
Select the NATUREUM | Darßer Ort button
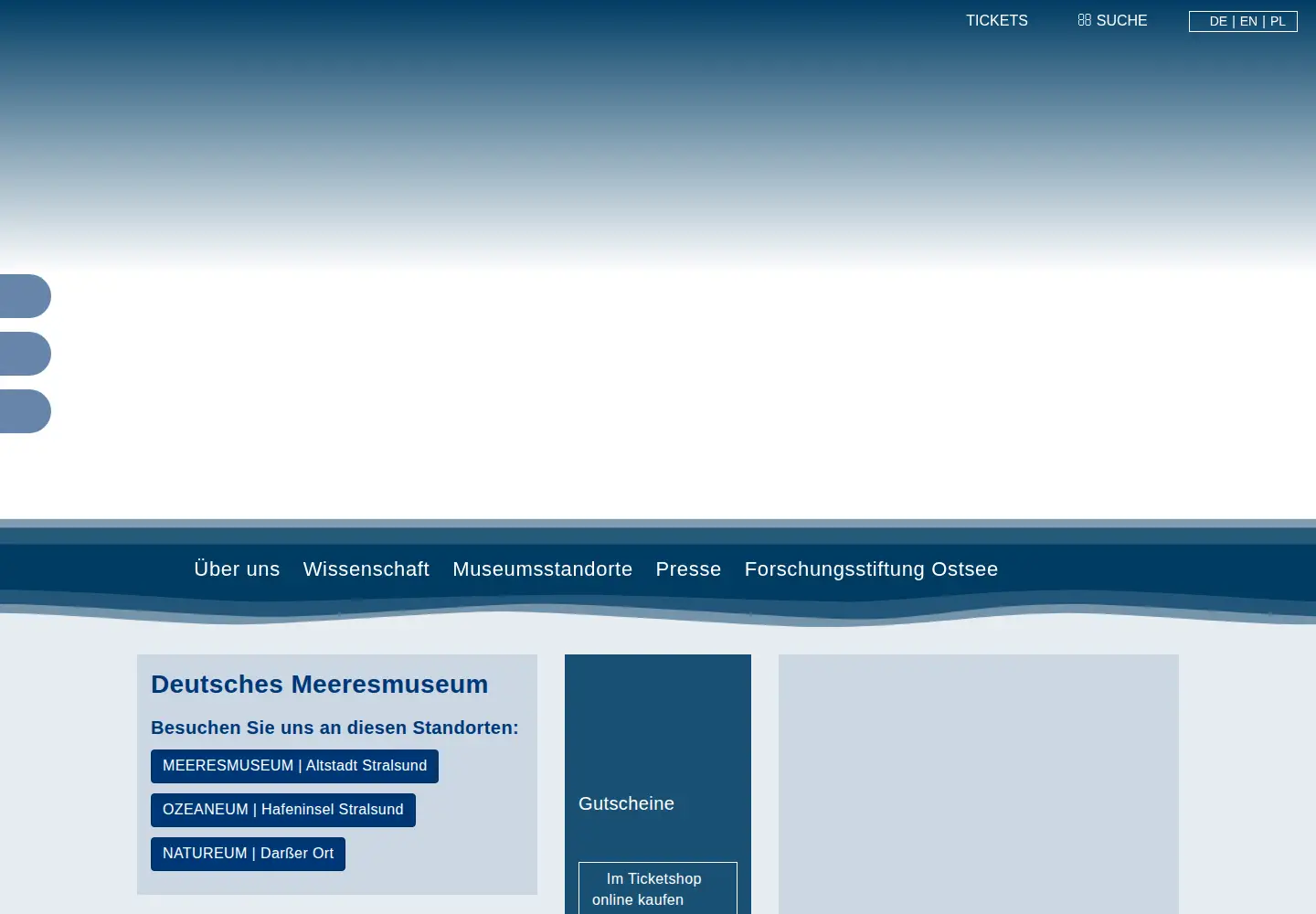tap(248, 854)
